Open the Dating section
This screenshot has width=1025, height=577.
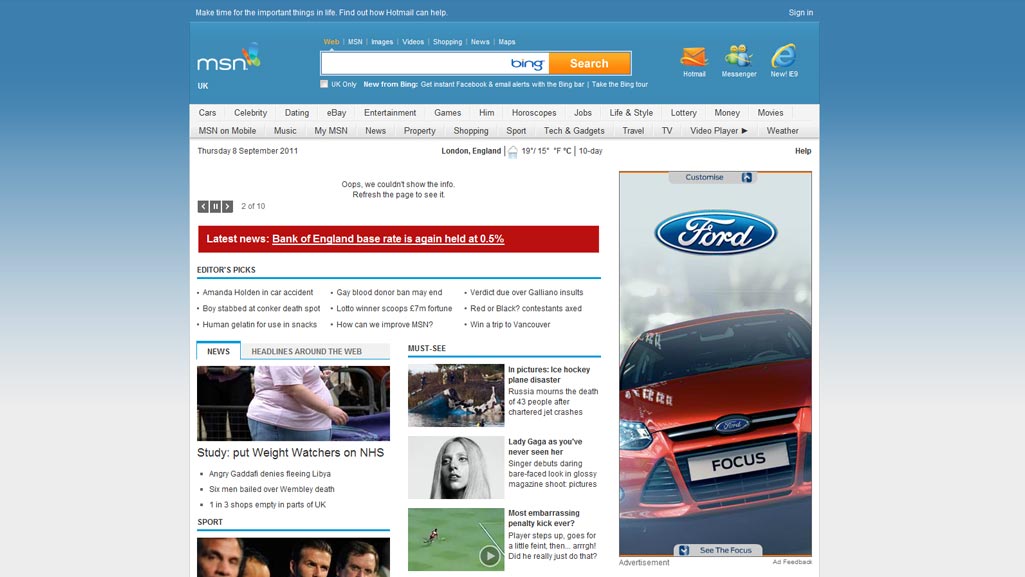tap(297, 113)
